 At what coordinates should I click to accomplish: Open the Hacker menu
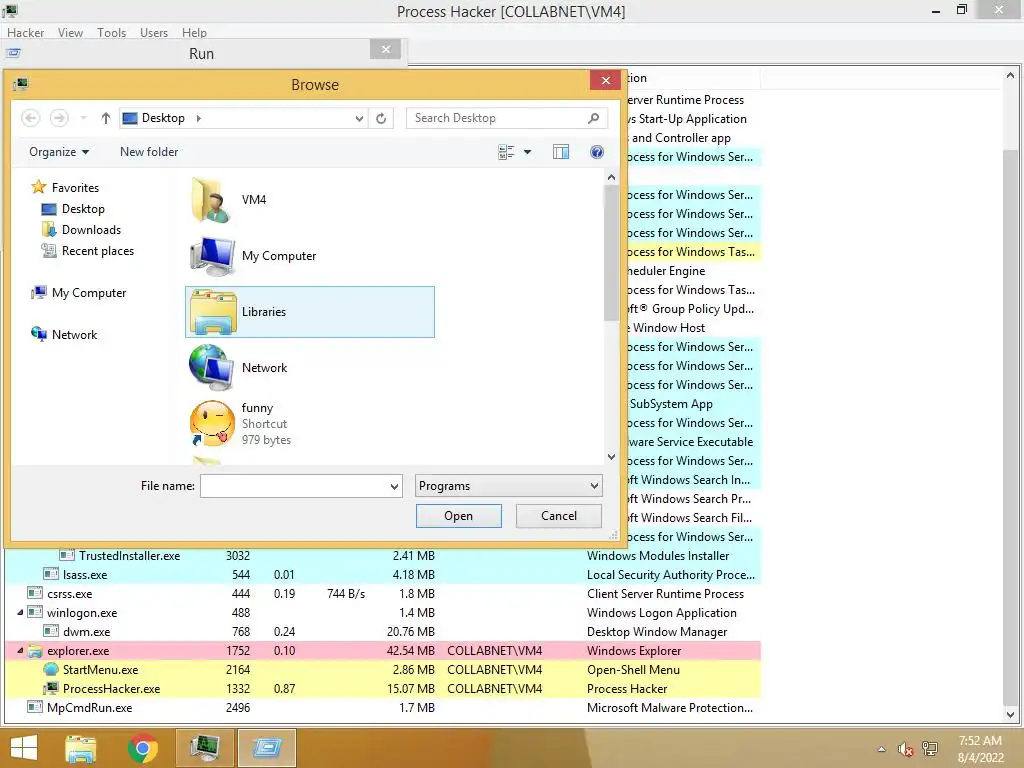[25, 33]
